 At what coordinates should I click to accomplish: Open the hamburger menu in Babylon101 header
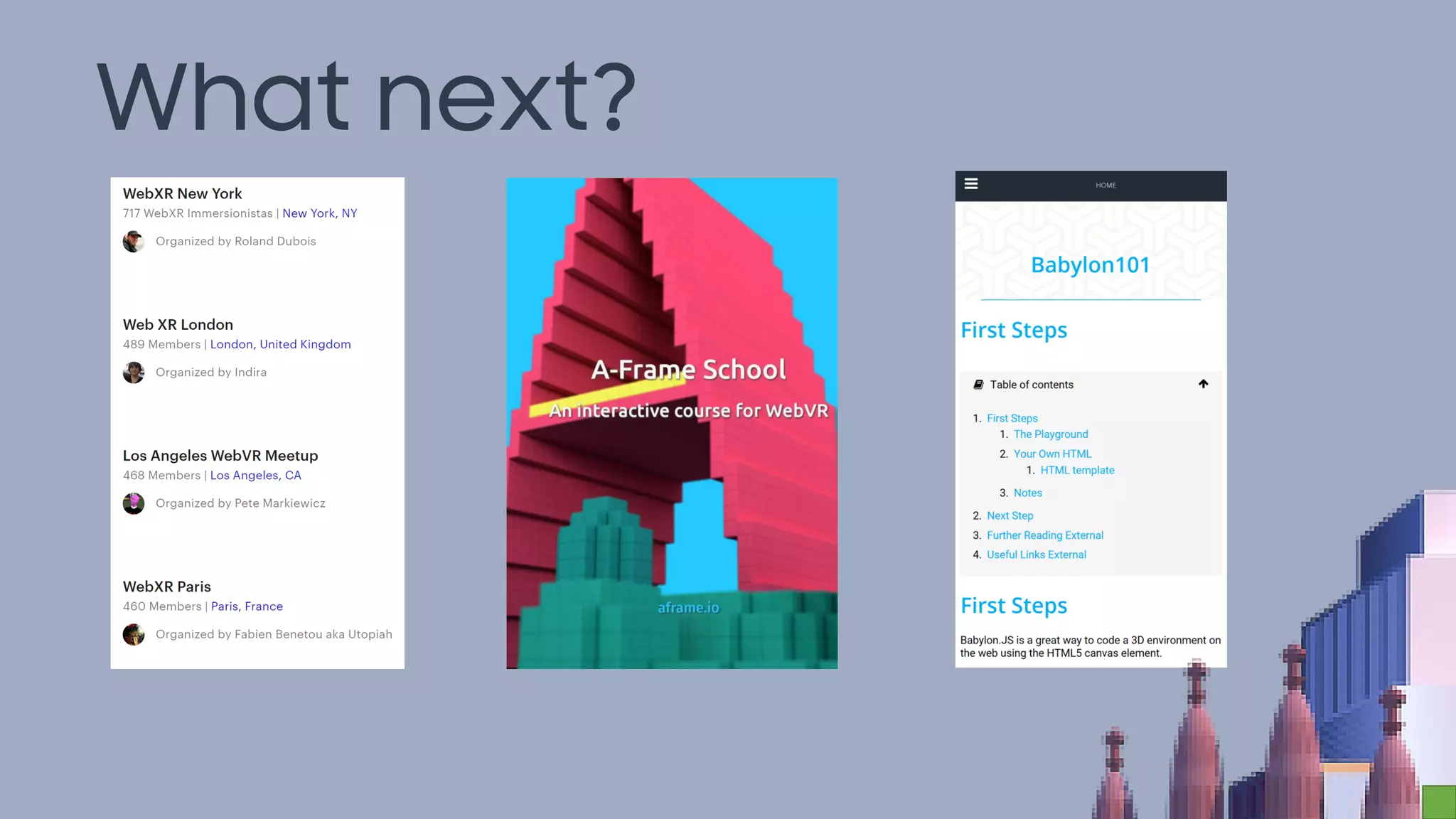click(x=970, y=184)
